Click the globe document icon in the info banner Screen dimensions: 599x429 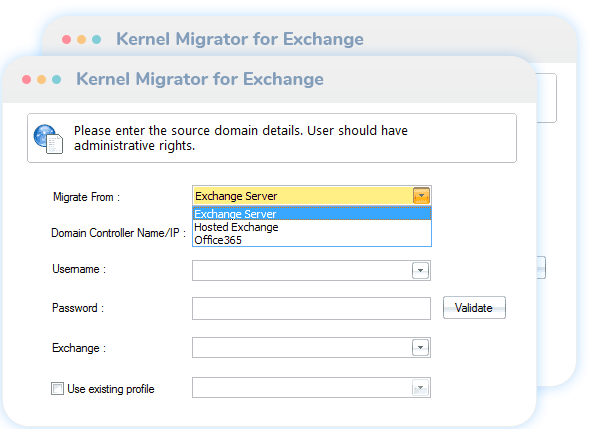click(x=48, y=139)
